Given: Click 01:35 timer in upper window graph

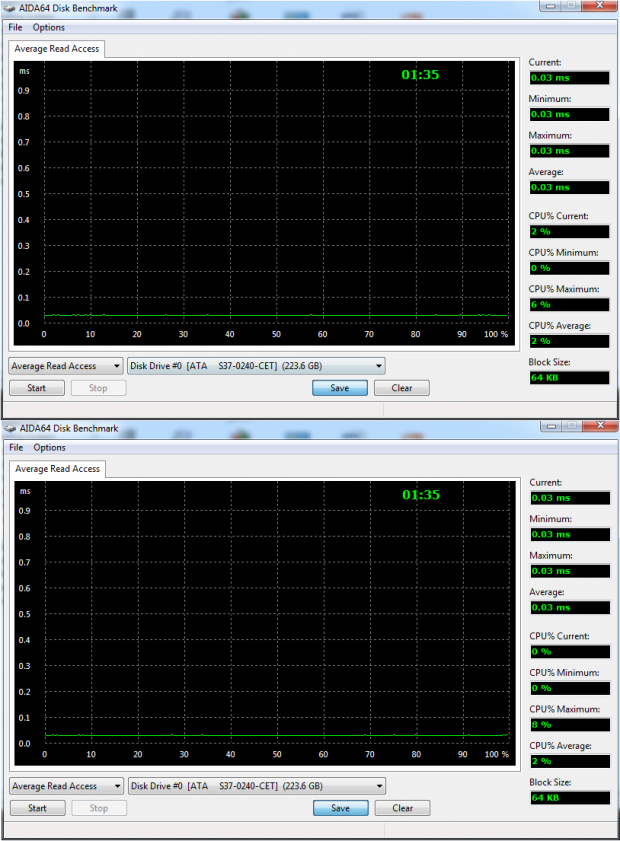Looking at the screenshot, I should click(420, 75).
